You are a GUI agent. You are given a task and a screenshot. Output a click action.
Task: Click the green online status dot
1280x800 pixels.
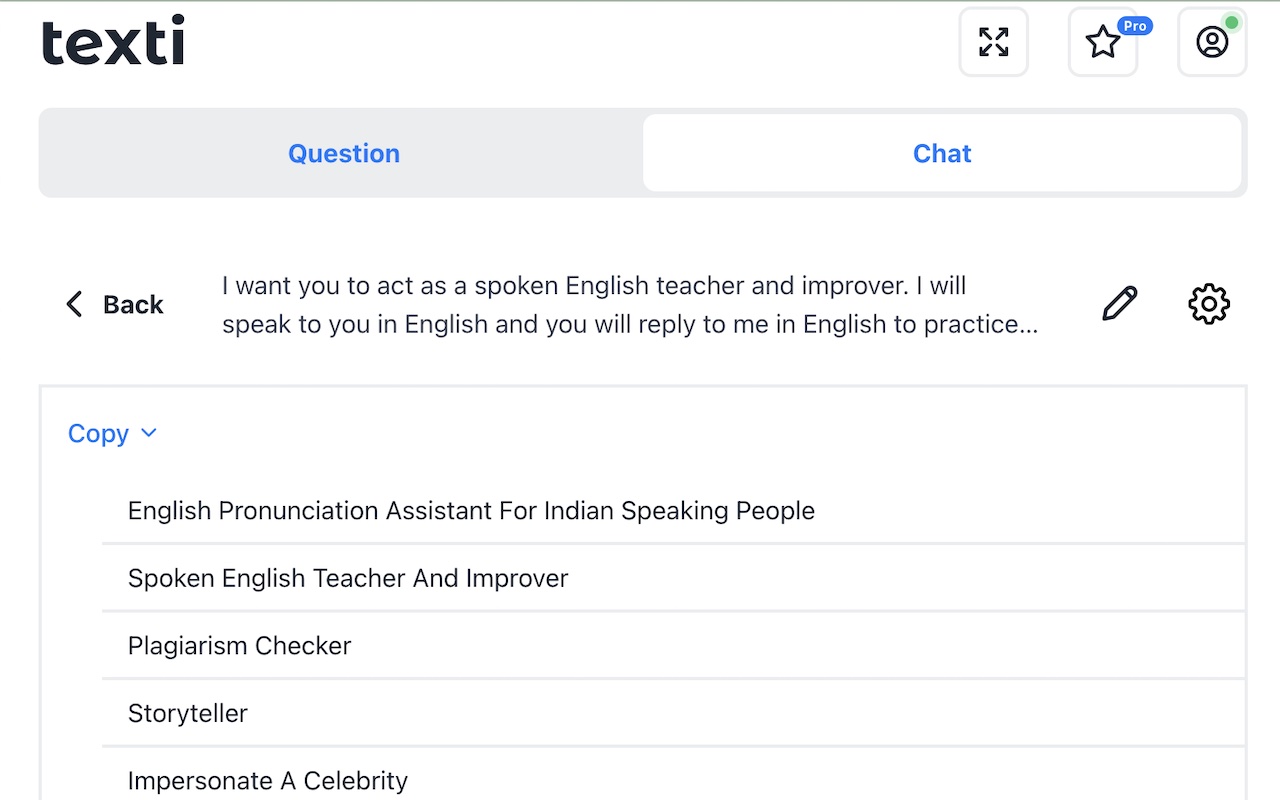click(x=1232, y=22)
